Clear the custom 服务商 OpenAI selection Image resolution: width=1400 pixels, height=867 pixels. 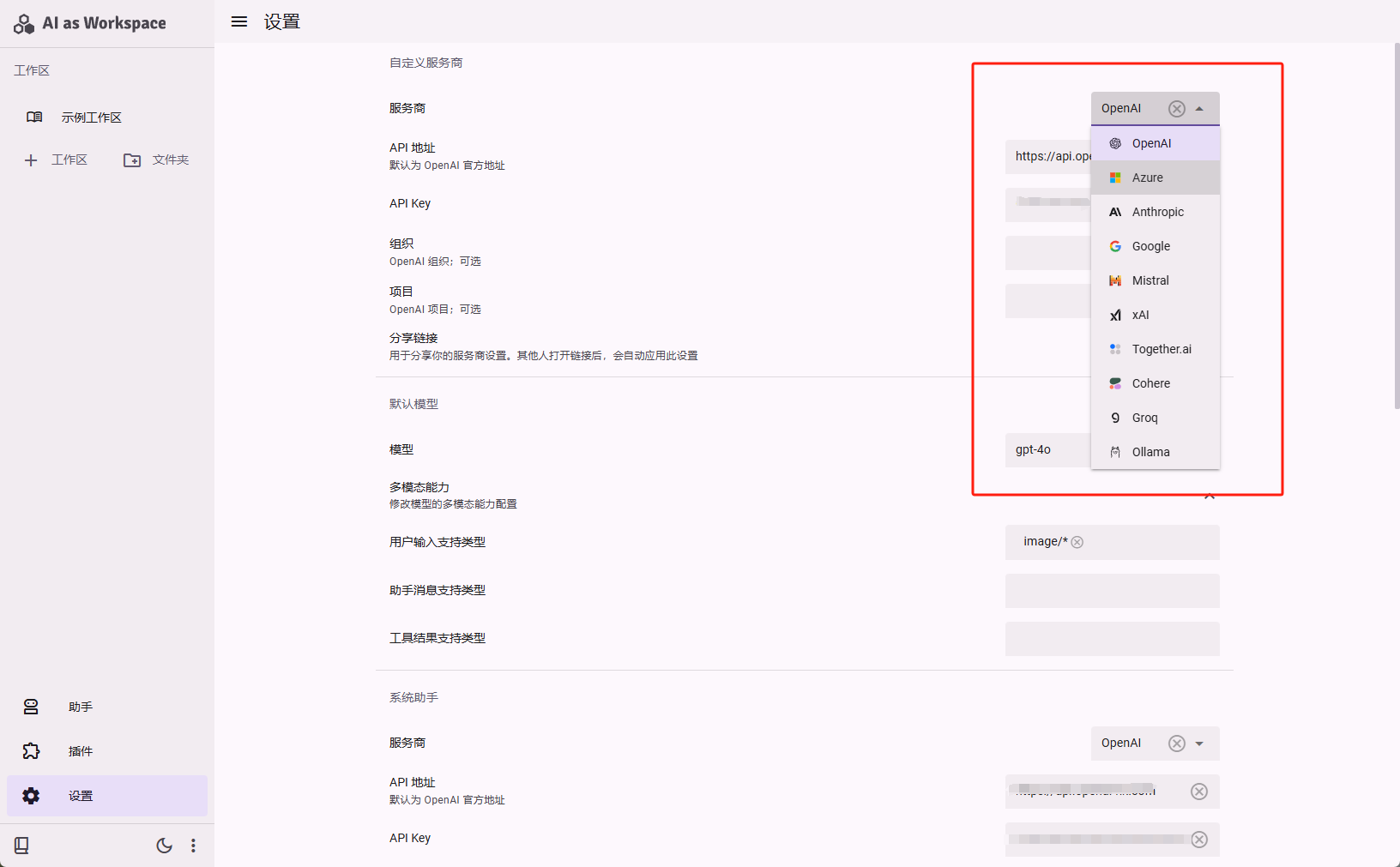(1177, 109)
